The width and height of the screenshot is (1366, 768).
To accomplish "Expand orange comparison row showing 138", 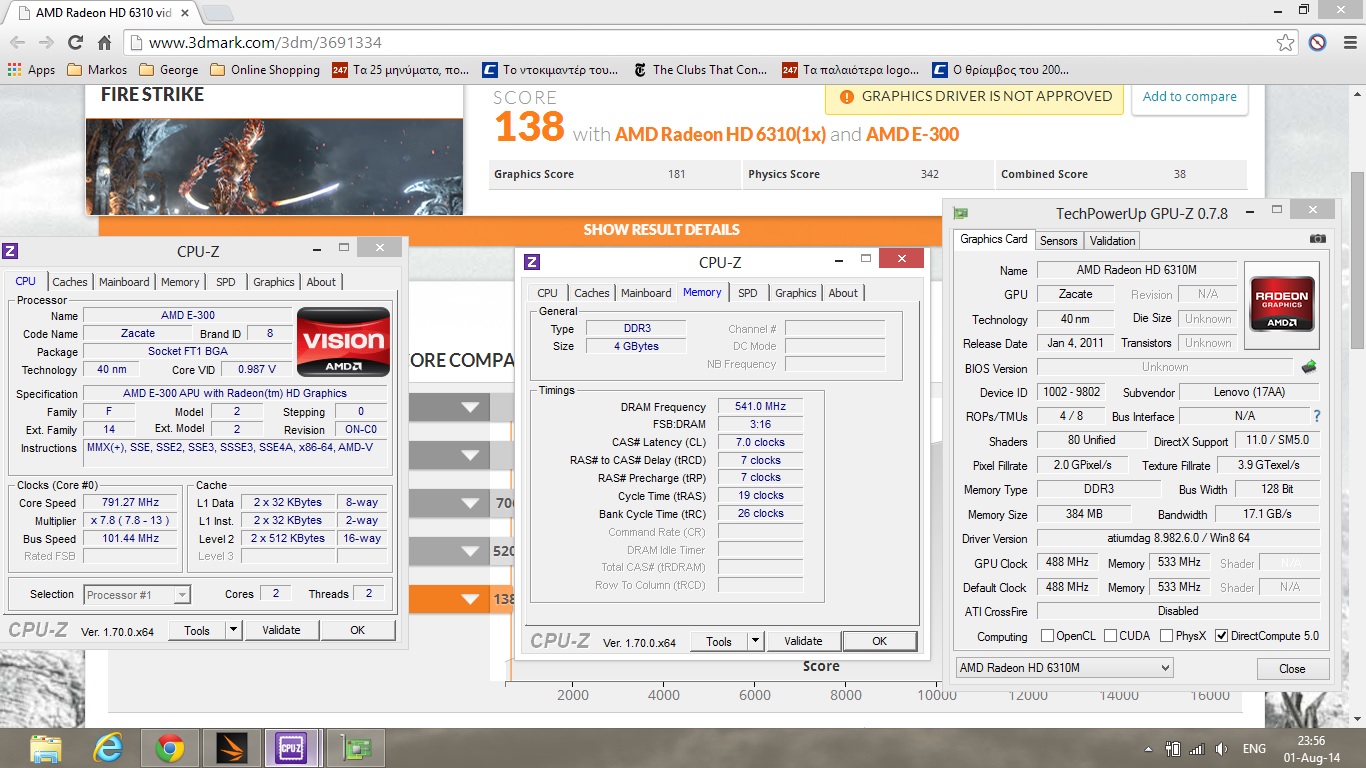I will coord(471,599).
